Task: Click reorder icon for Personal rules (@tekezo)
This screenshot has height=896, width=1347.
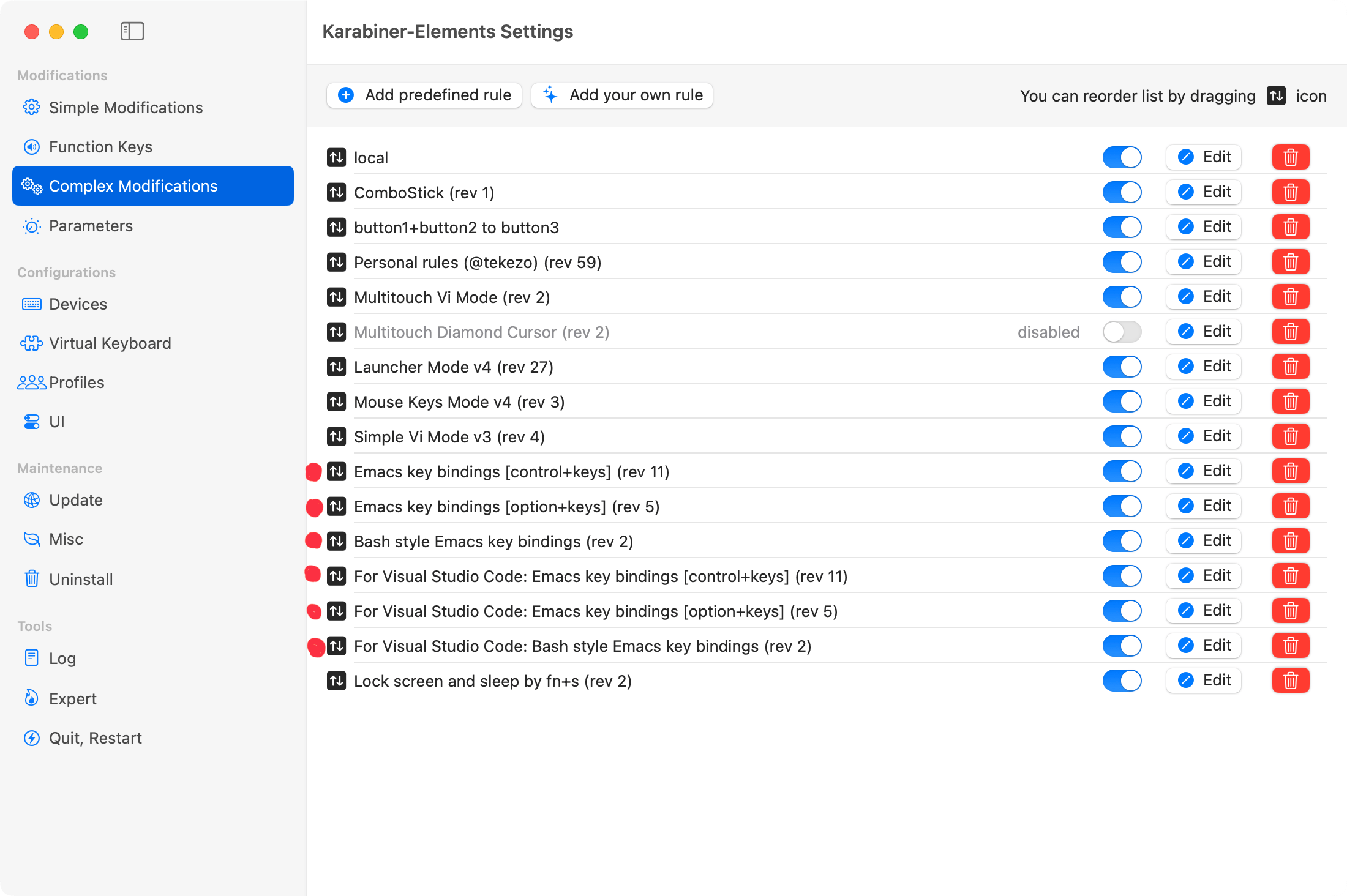Action: pyautogui.click(x=336, y=262)
